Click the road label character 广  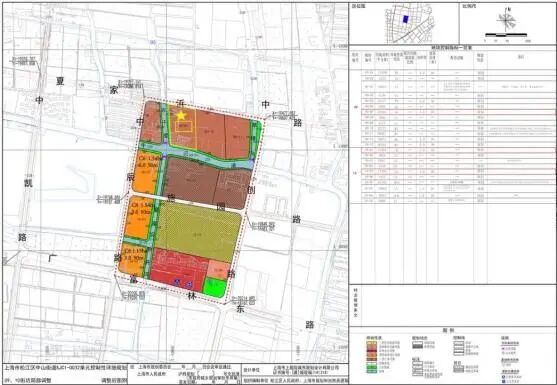(x=53, y=257)
